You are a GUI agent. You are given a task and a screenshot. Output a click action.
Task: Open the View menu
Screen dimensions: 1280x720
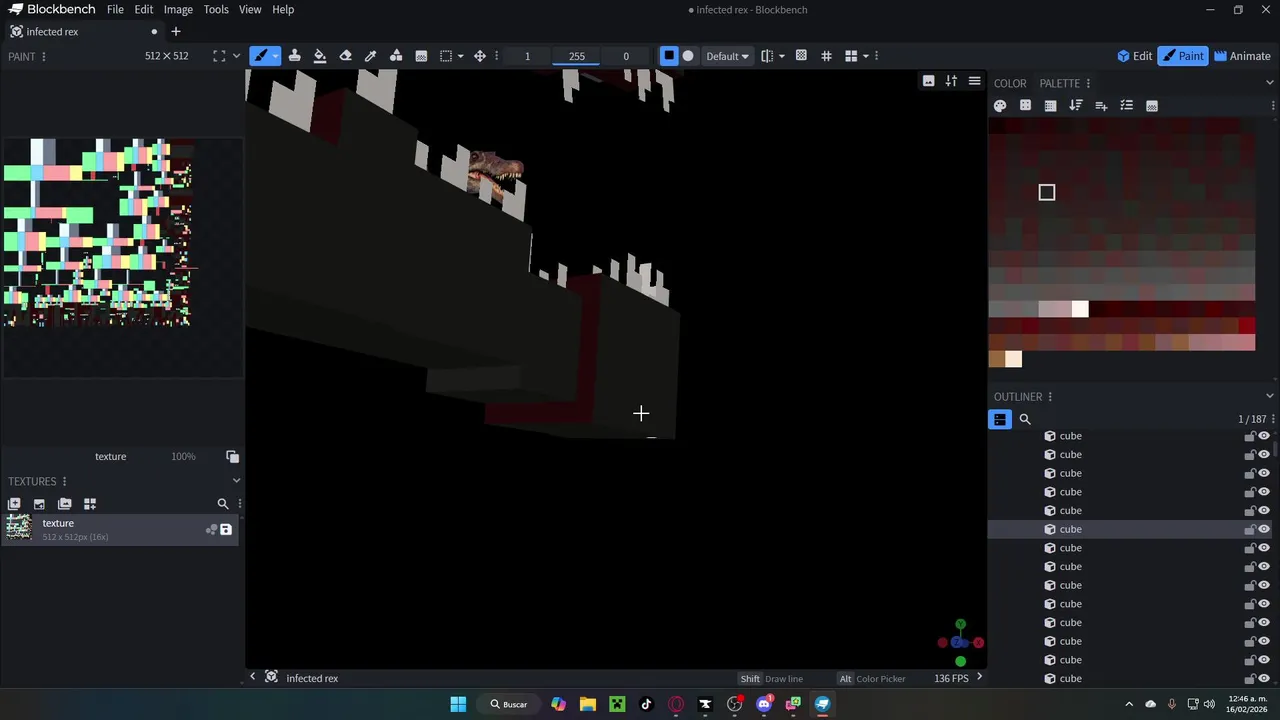pyautogui.click(x=250, y=10)
